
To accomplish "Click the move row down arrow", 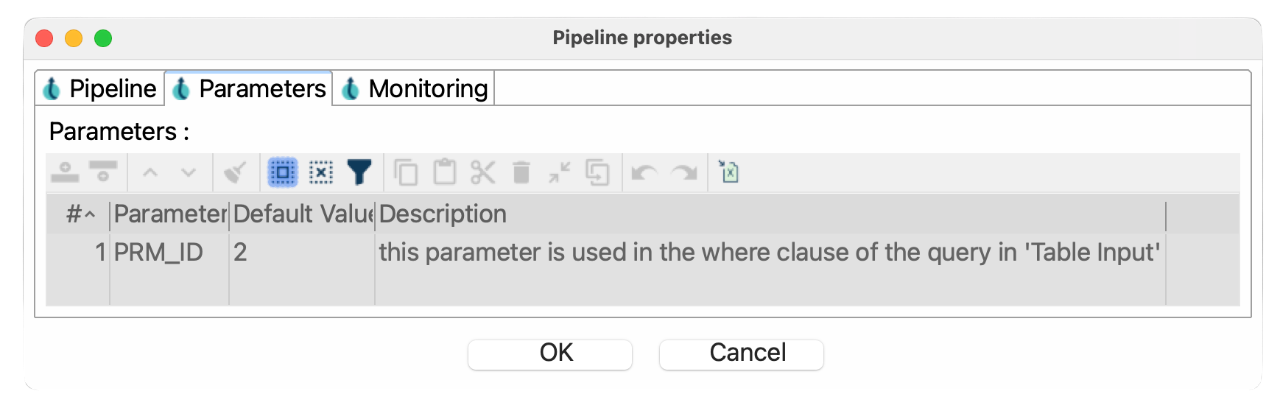I will (x=188, y=173).
